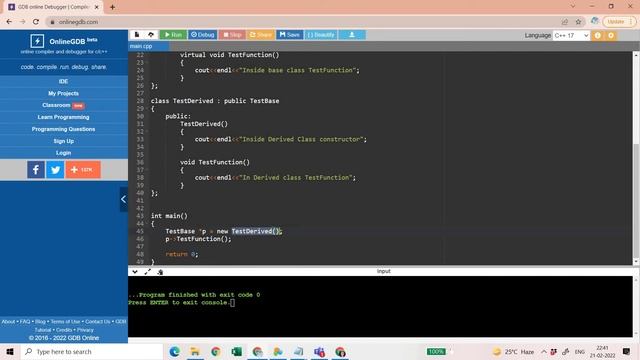Show hidden system tray icons

pos(544,351)
